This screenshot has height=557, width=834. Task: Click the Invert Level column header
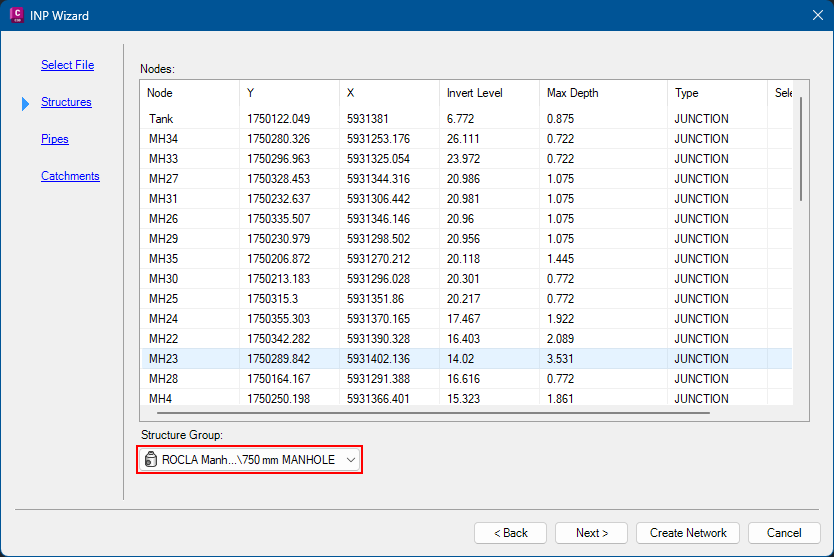click(489, 93)
